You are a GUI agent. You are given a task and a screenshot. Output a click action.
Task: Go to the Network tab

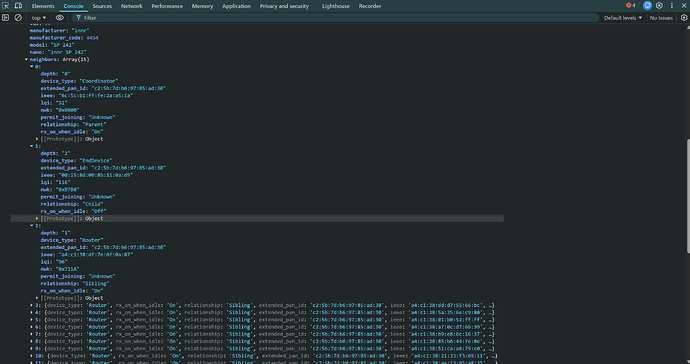click(x=132, y=6)
